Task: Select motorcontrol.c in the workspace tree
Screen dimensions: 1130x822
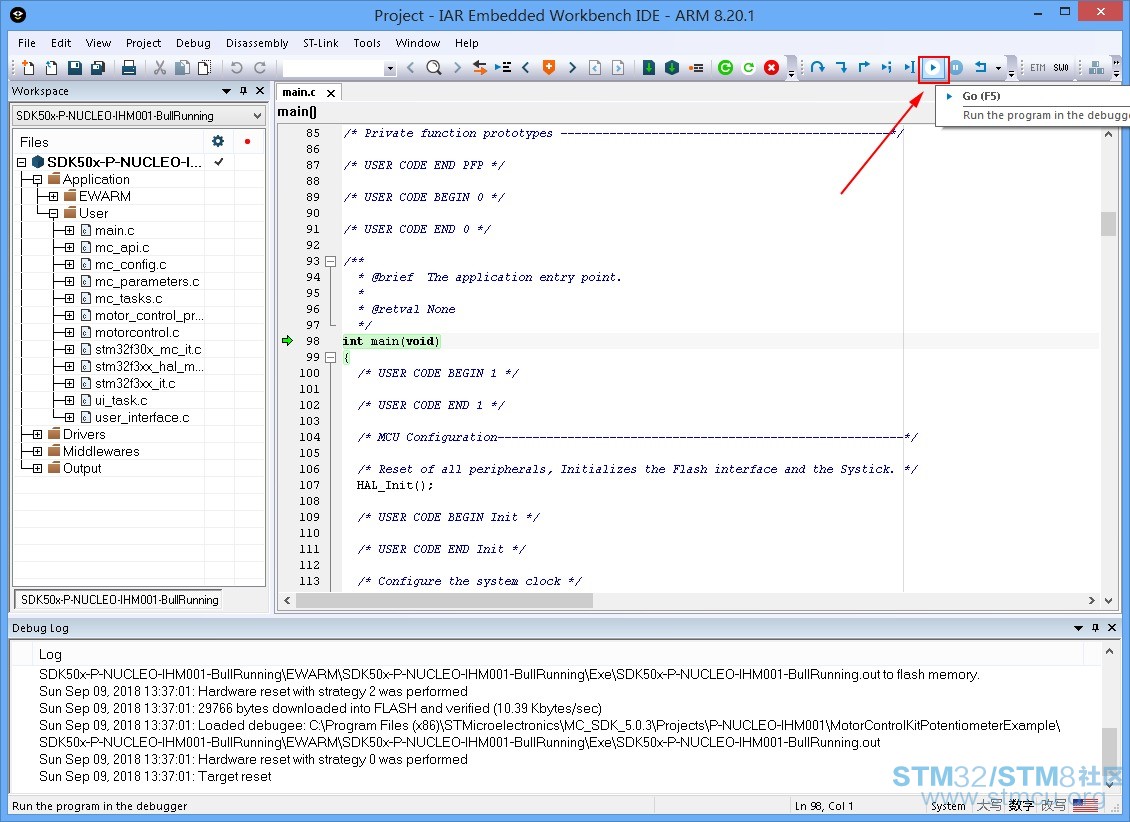Action: [137, 332]
